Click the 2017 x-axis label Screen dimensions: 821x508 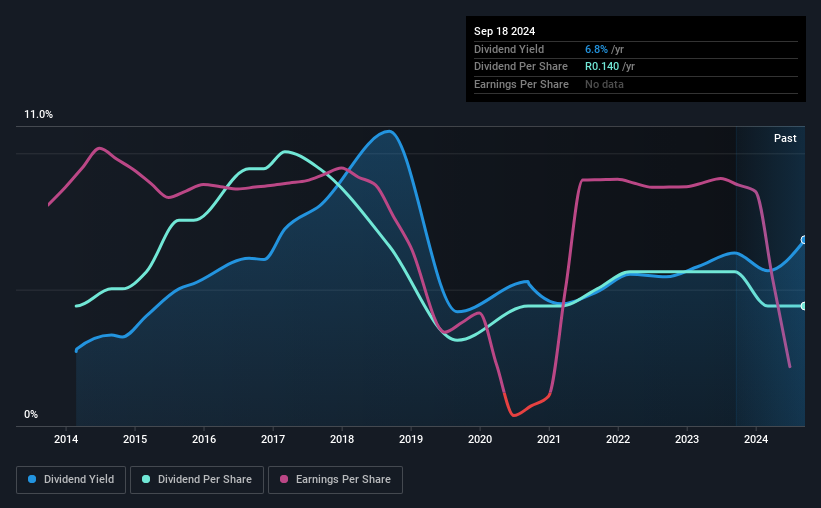click(x=273, y=439)
